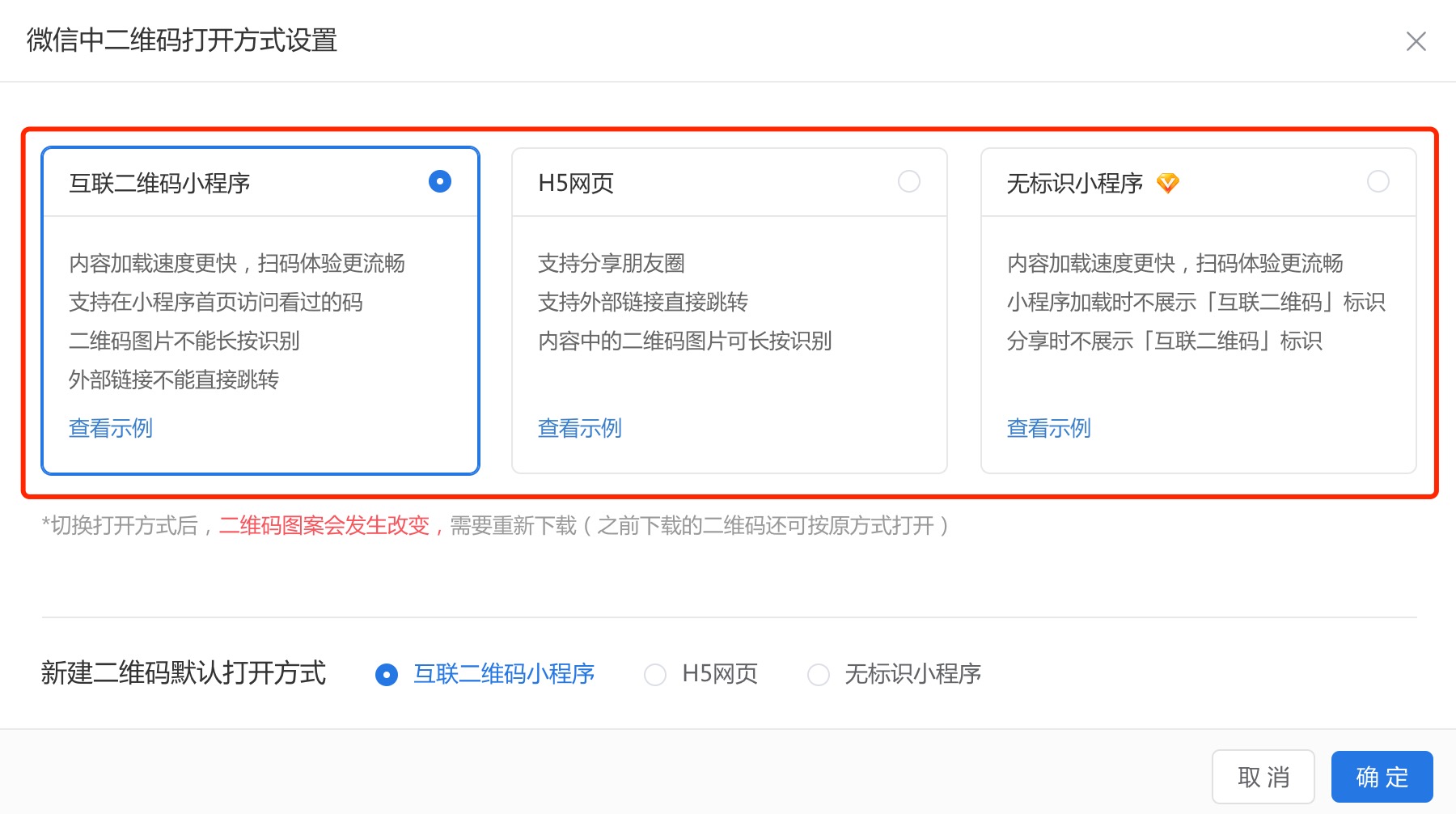This screenshot has width=1456, height=814.
Task: Click text 小程序加载时不展示「互联二维码」标识
Action: coord(1196,302)
